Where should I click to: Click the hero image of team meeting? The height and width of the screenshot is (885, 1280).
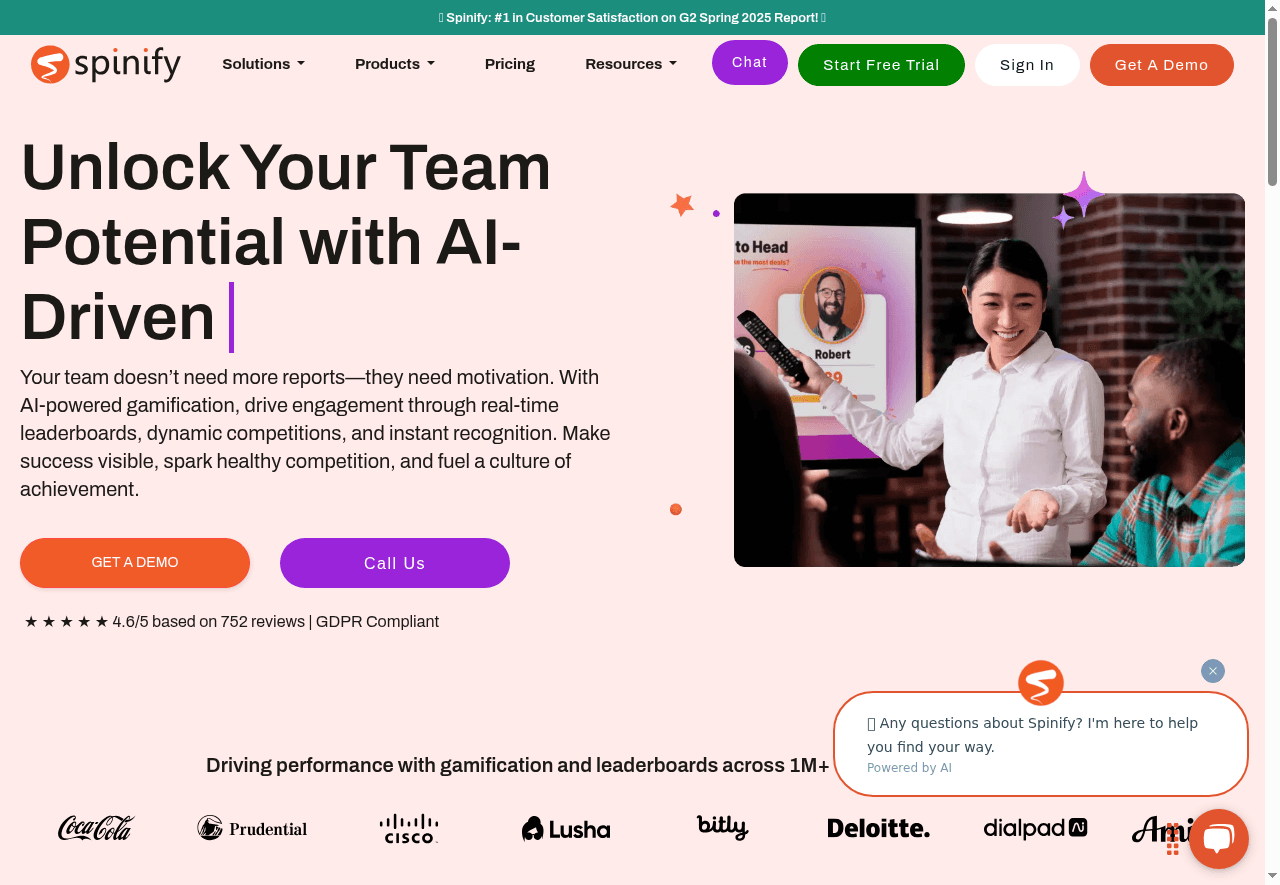(989, 380)
